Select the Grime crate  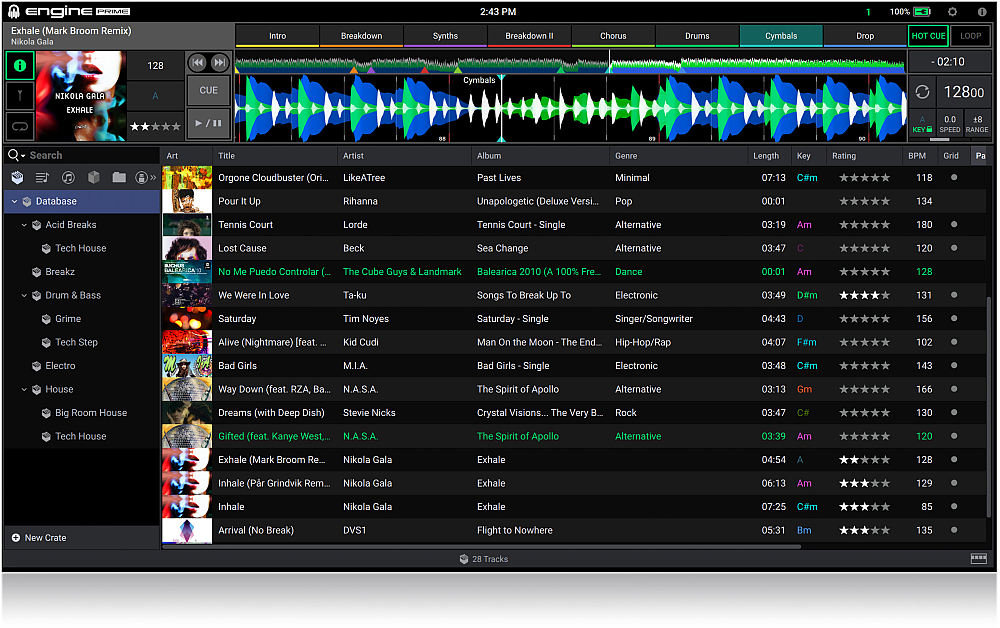[82, 319]
